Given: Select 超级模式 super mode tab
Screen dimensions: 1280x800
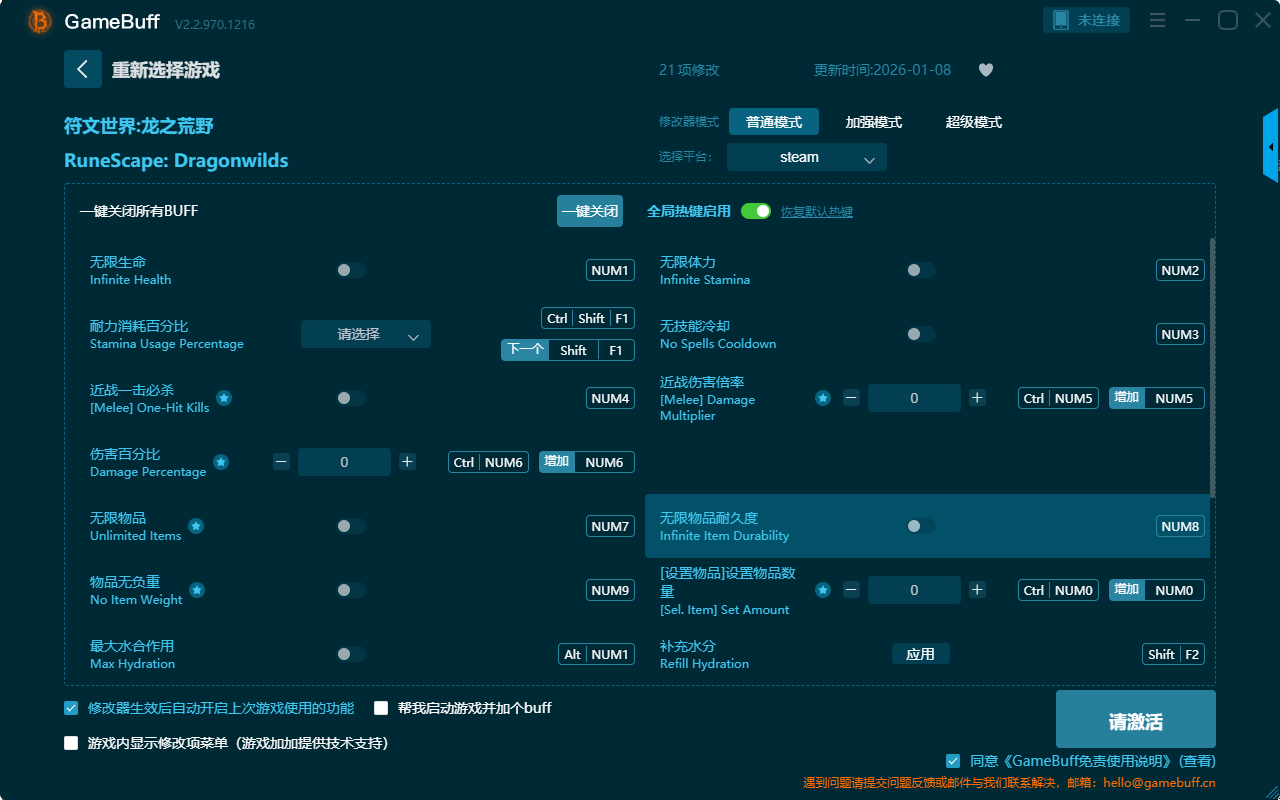Looking at the screenshot, I should [973, 122].
